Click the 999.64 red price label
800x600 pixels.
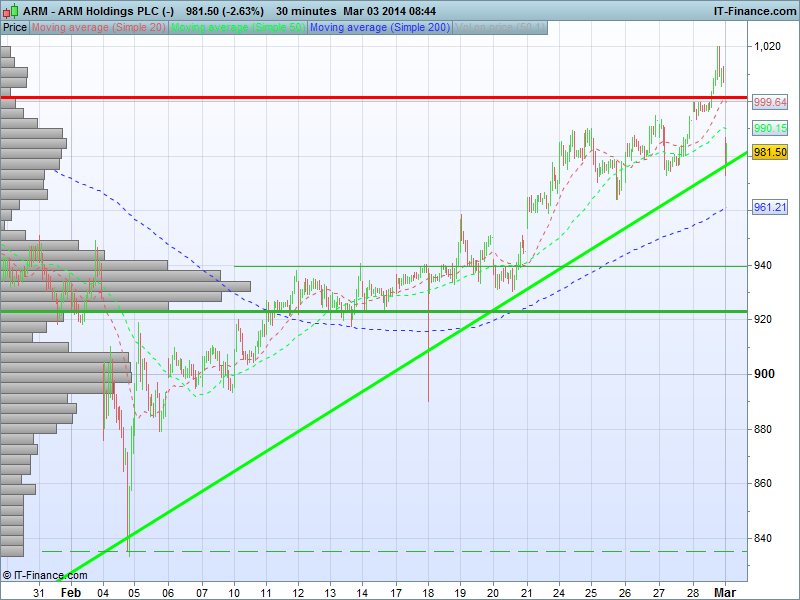point(770,103)
